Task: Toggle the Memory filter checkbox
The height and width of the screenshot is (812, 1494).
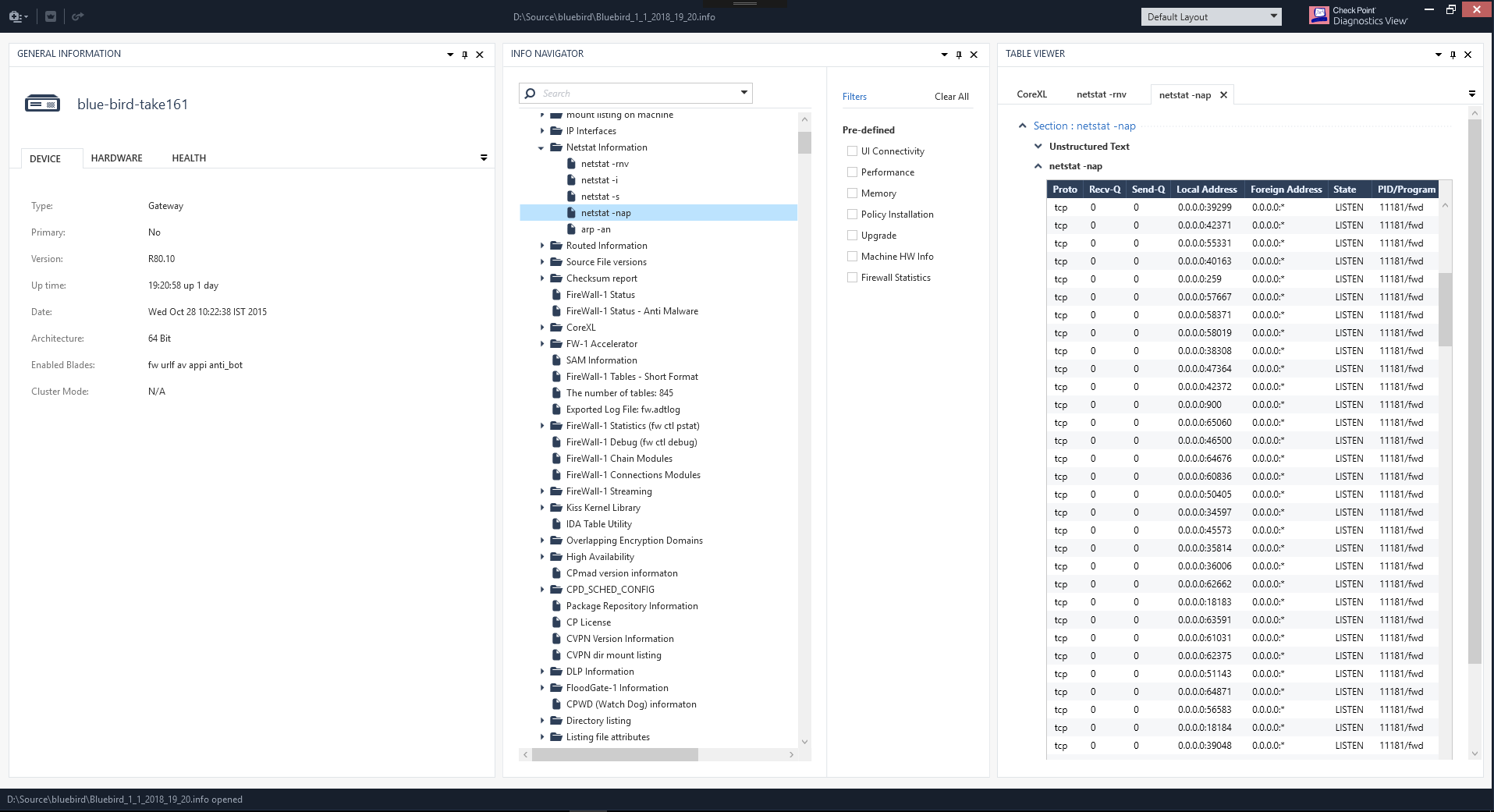Action: click(x=852, y=193)
